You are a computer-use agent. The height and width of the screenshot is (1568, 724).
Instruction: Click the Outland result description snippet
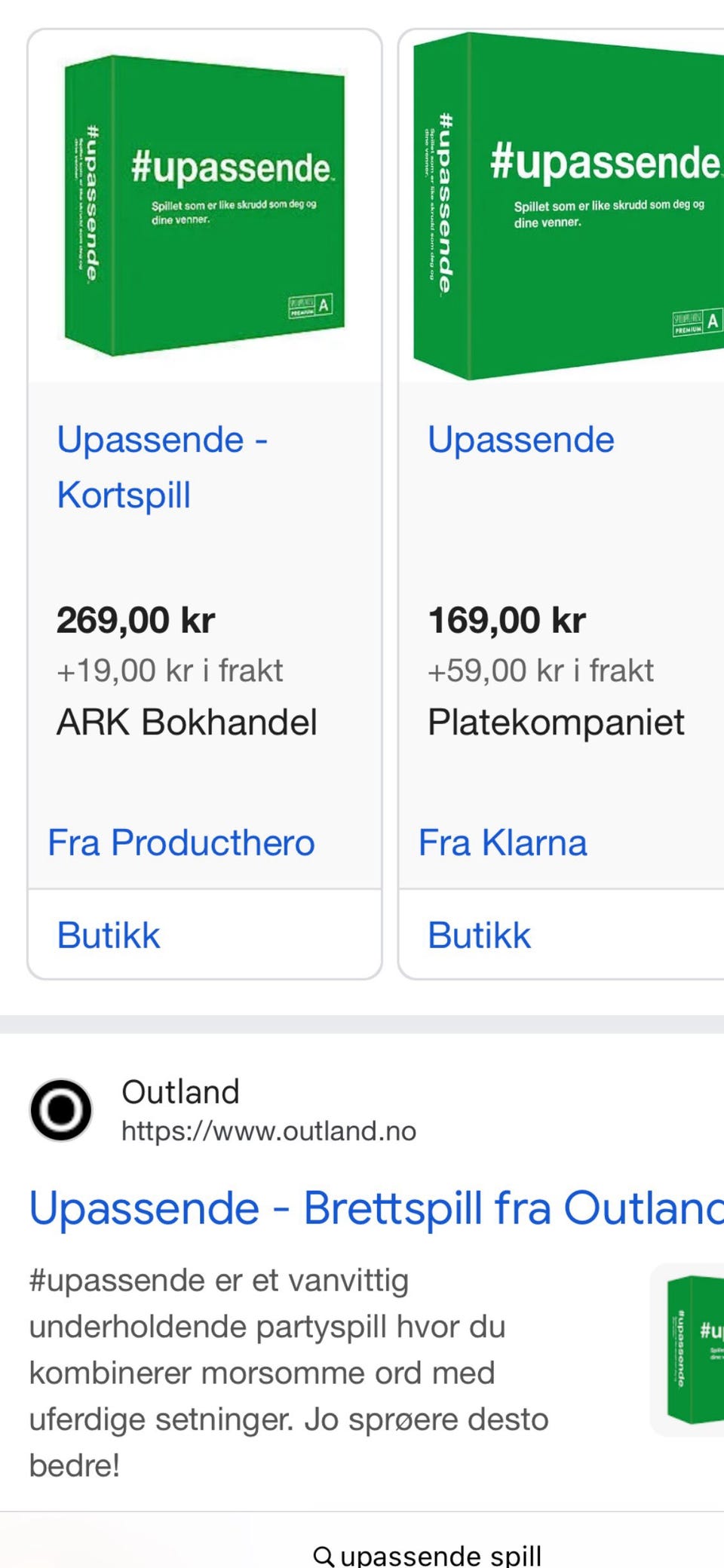(x=288, y=1372)
